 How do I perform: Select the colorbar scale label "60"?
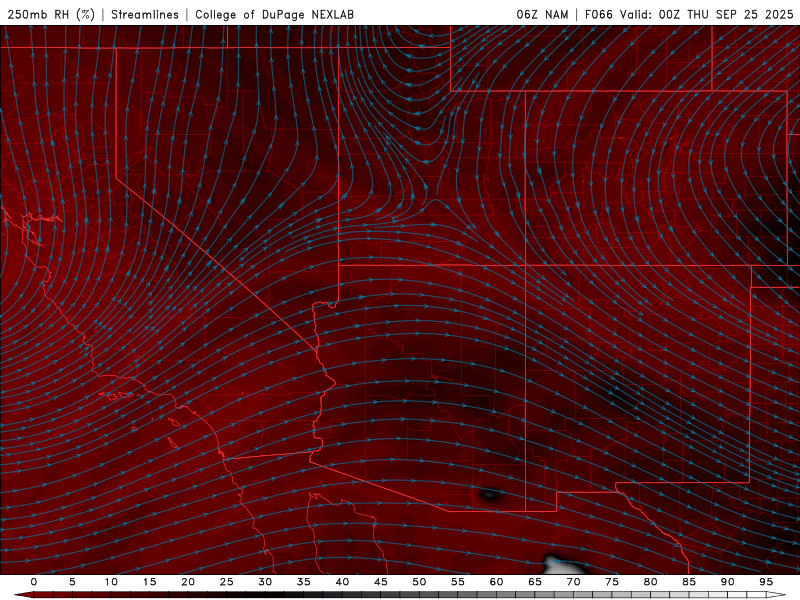[x=496, y=582]
